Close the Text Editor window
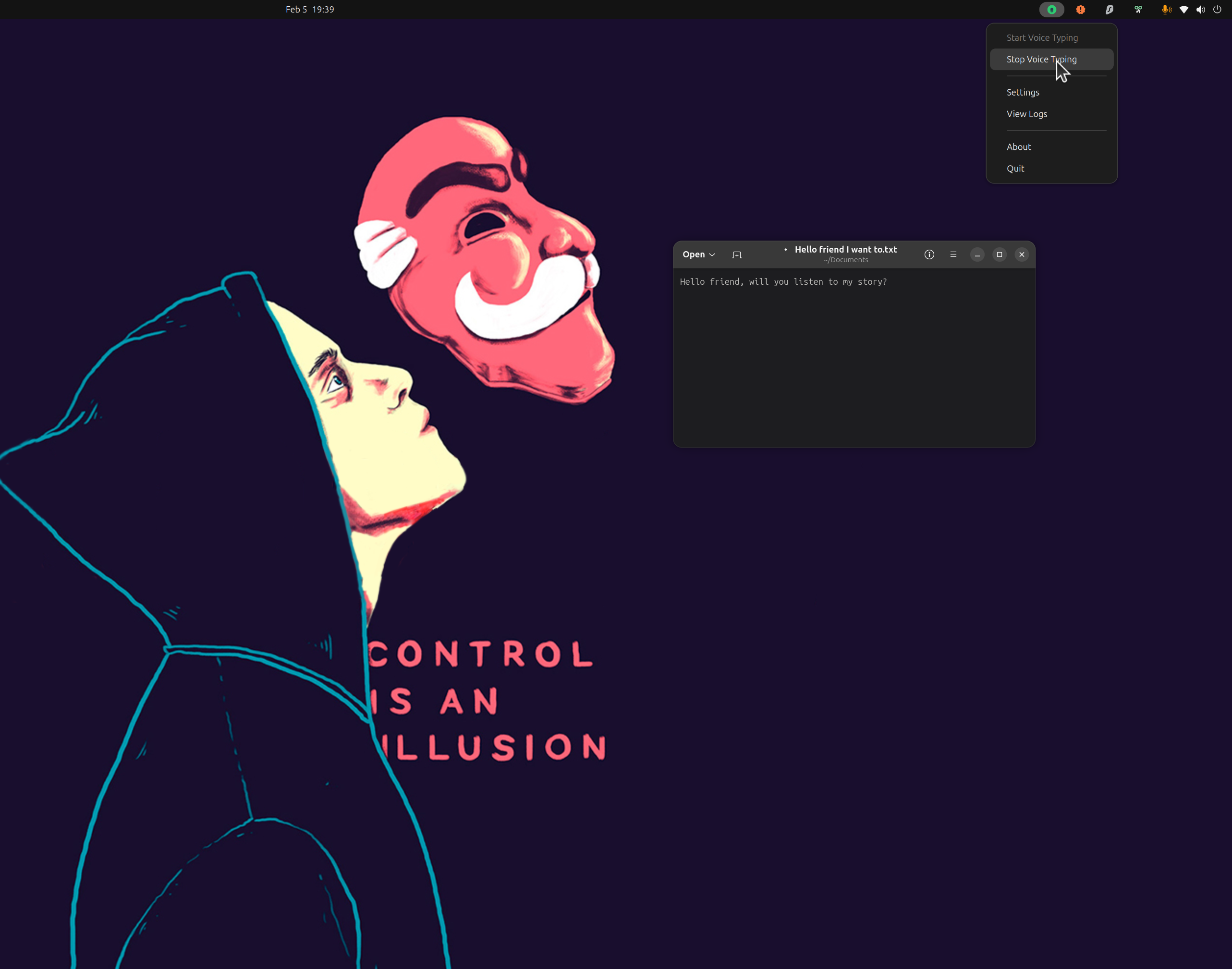1232x969 pixels. [1022, 254]
